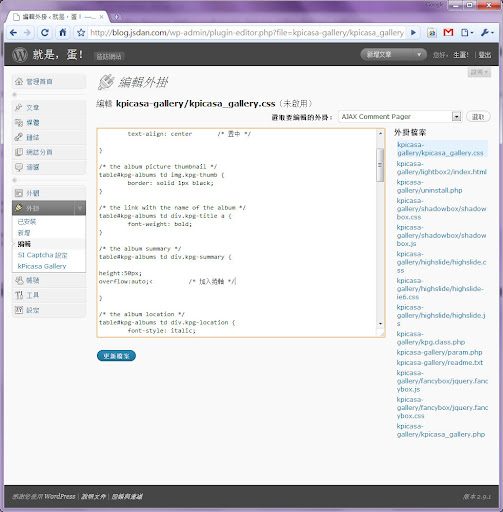Image resolution: width=503 pixels, height=512 pixels.
Task: Click the code editor scrollbar down arrow
Action: 380,324
